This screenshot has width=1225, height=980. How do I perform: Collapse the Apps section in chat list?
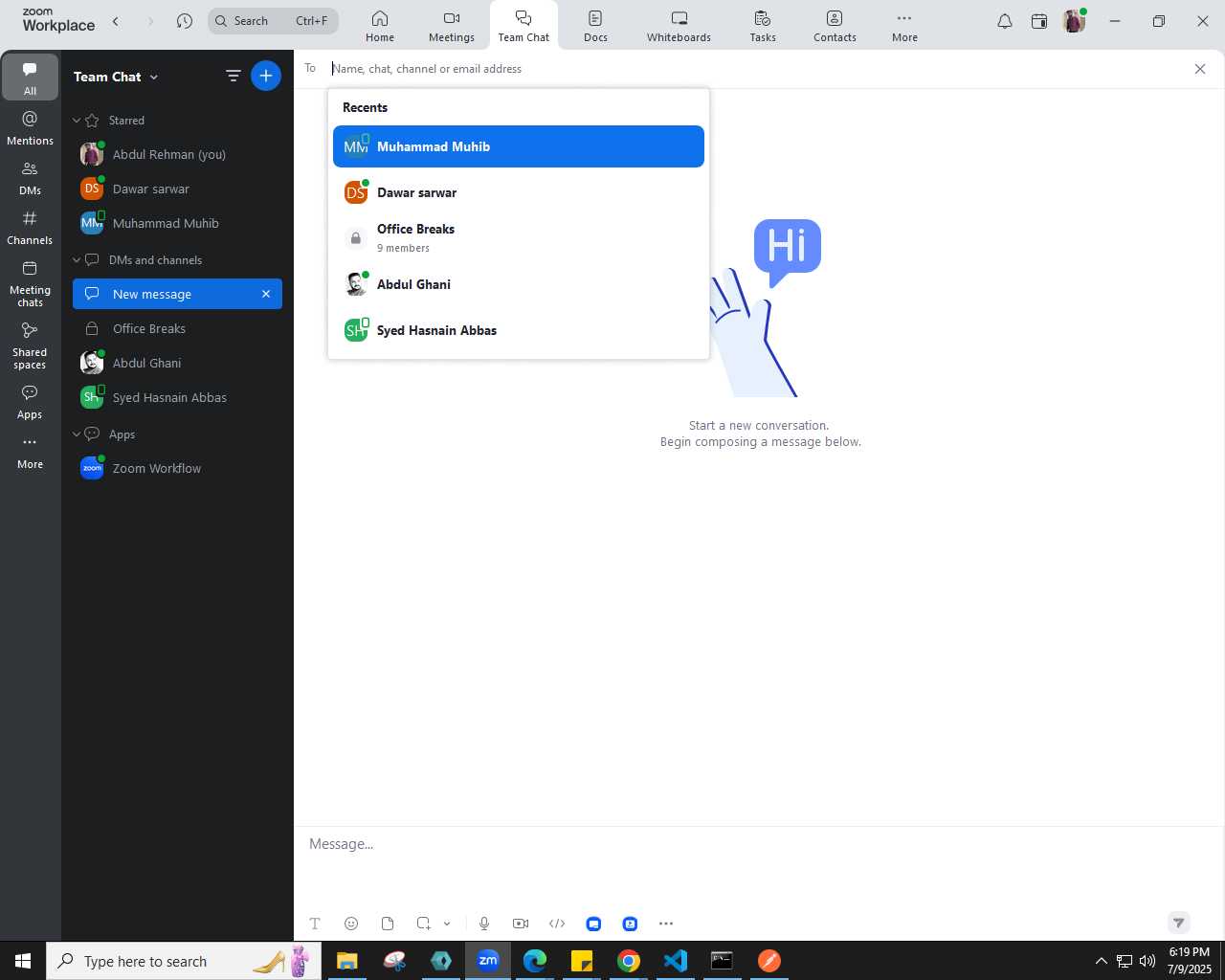point(77,434)
